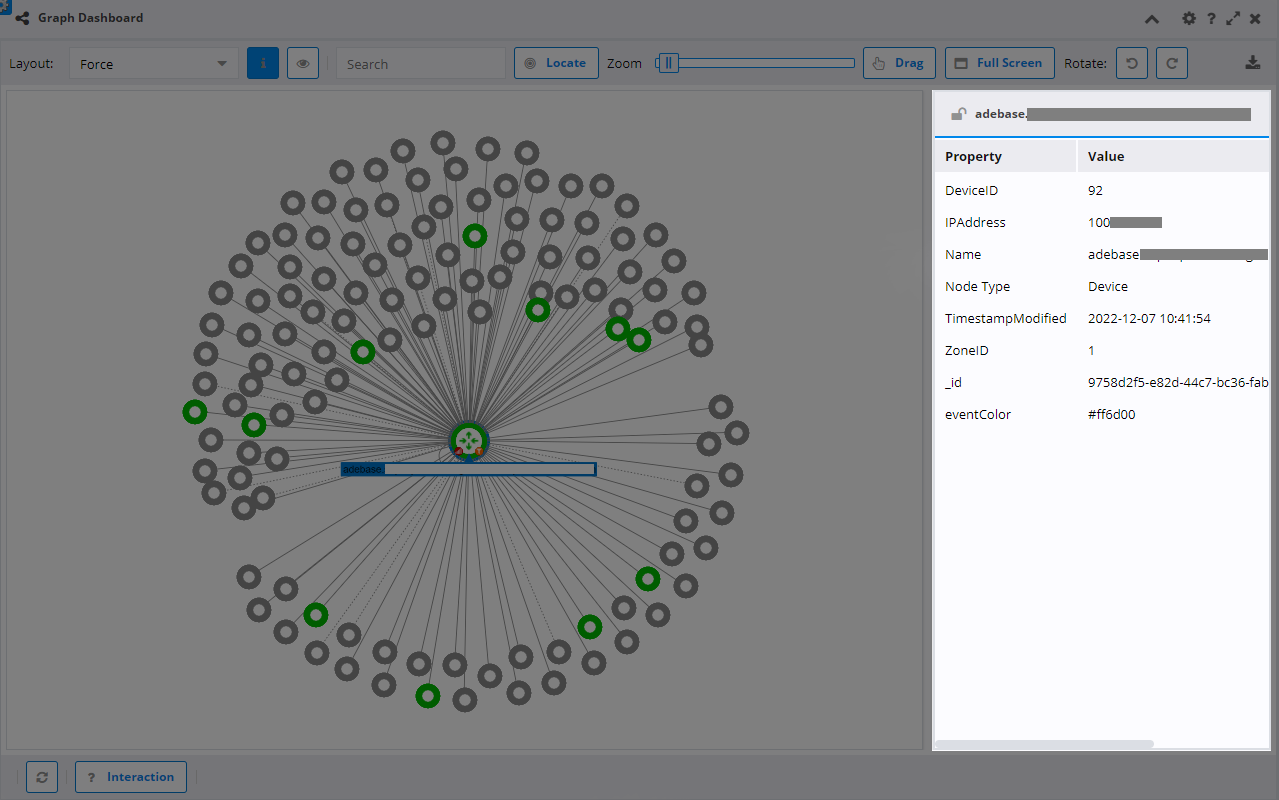The image size is (1279, 800).
Task: Toggle the blue info panel button
Action: click(x=263, y=63)
